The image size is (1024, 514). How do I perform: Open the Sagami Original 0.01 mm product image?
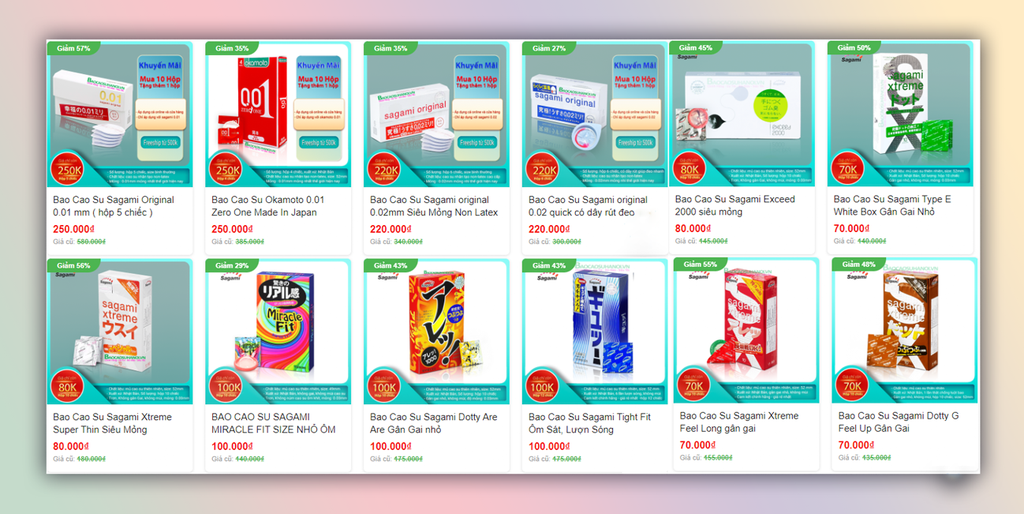pyautogui.click(x=120, y=114)
